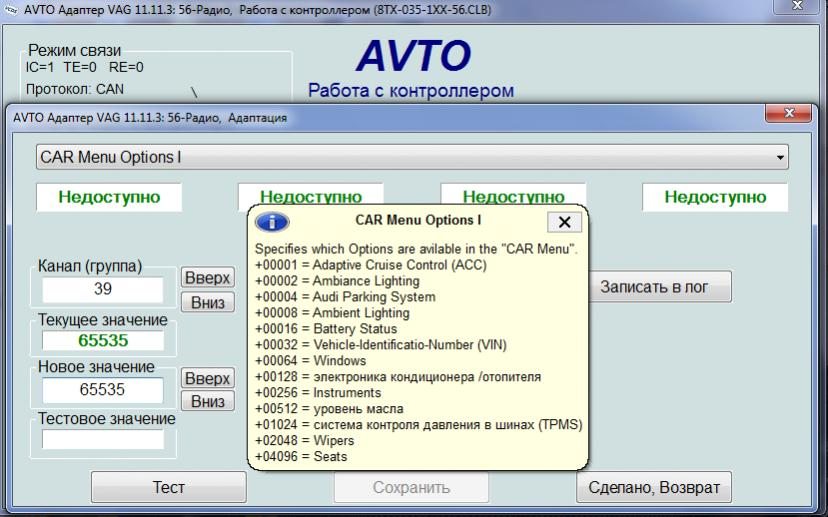Screen dimensions: 828x517
Task: Select the +00004 Audi Parking System line
Action: pyautogui.click(x=345, y=297)
